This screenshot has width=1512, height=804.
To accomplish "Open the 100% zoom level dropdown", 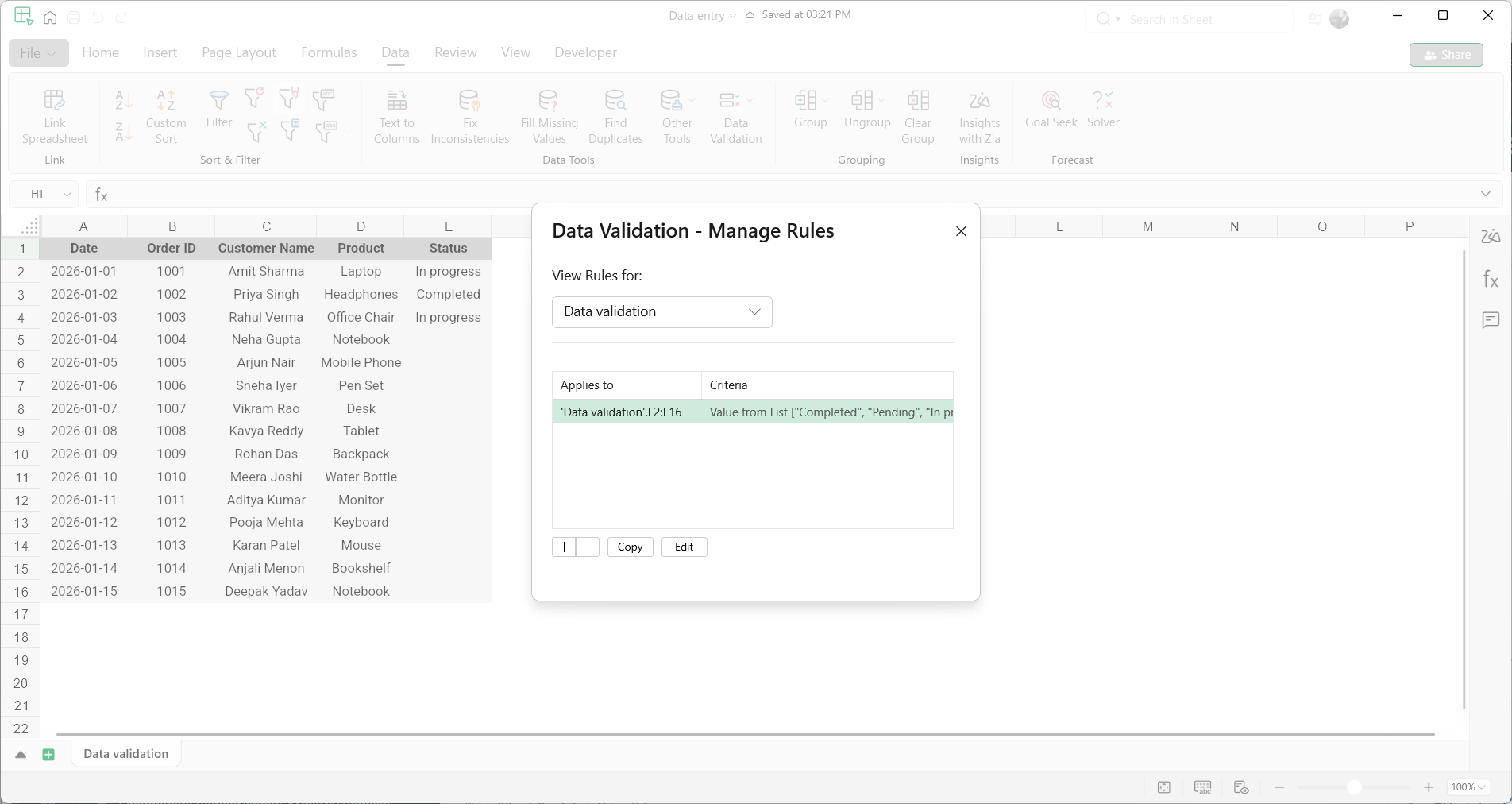I will tap(1468, 787).
